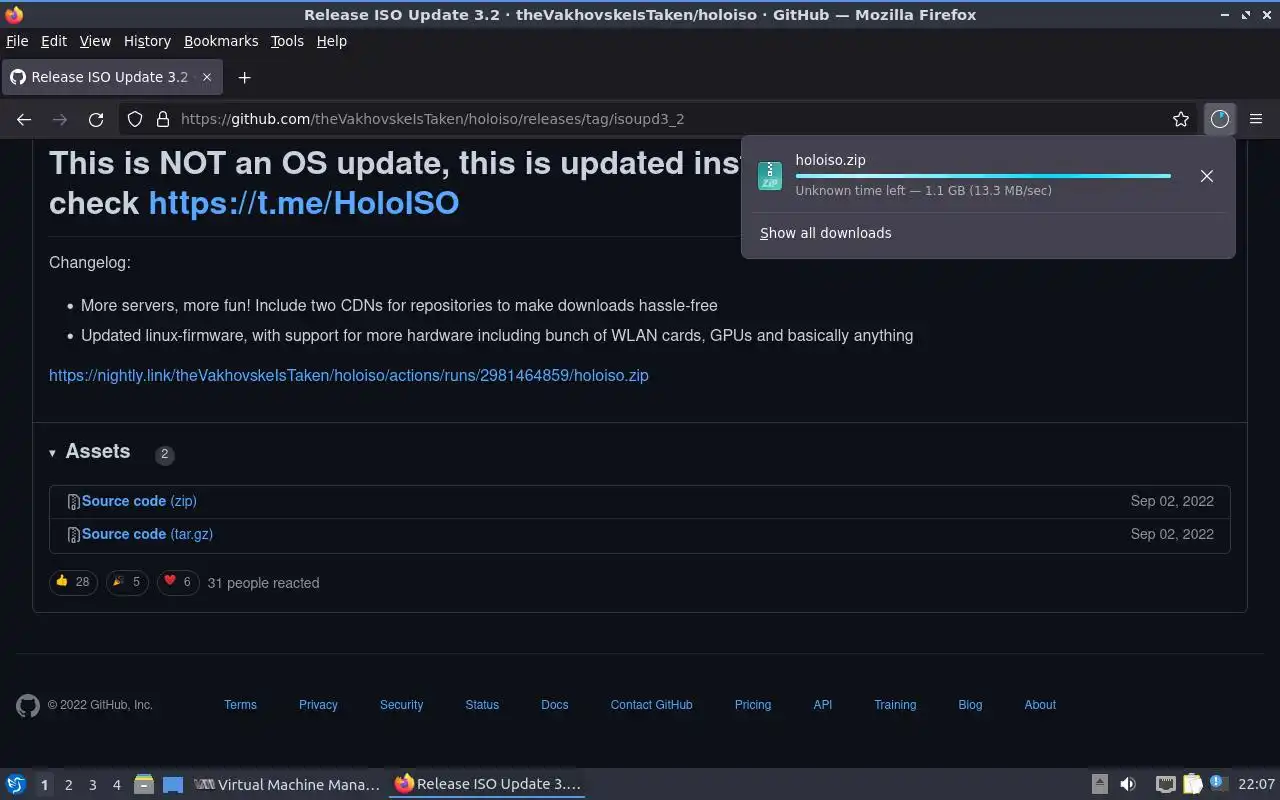
Task: Click archive icon beside Source code (tar.gz)
Action: (73, 535)
